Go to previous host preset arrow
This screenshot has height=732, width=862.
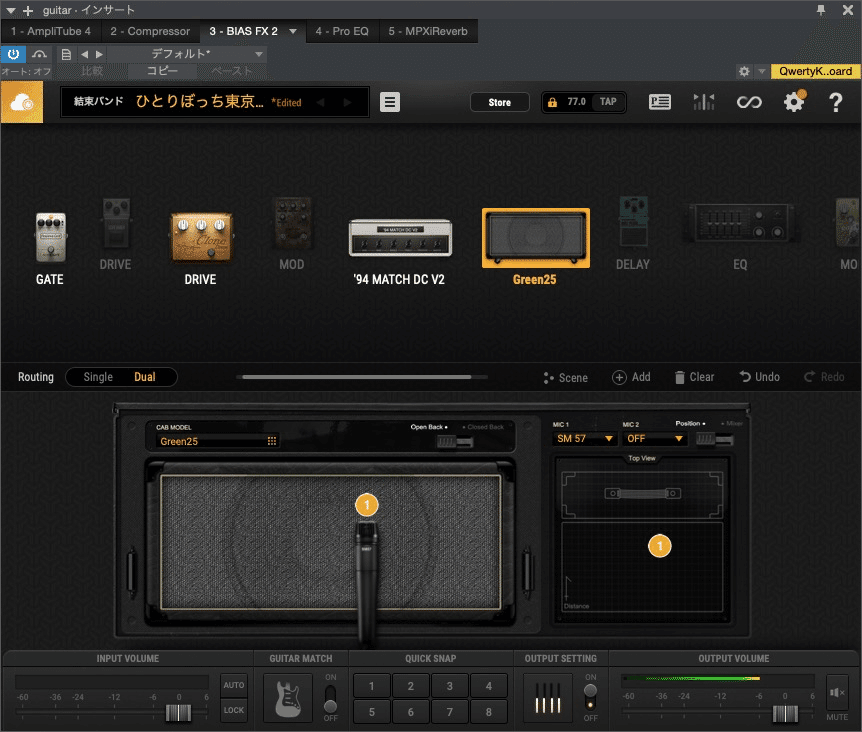pos(84,54)
